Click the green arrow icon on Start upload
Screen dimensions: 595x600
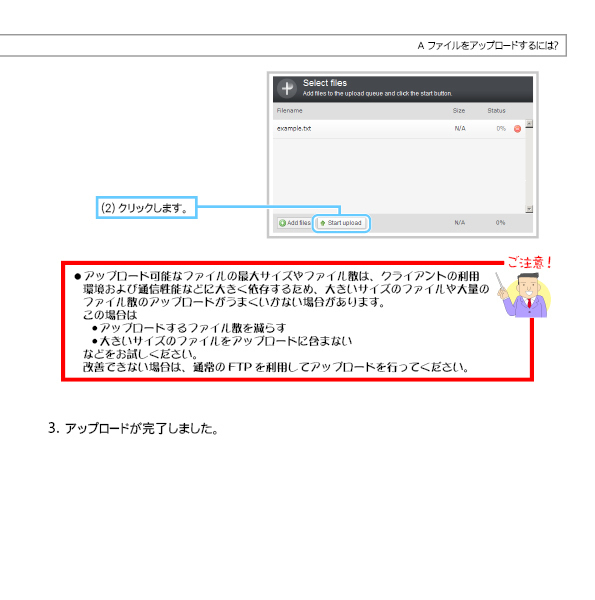(323, 223)
